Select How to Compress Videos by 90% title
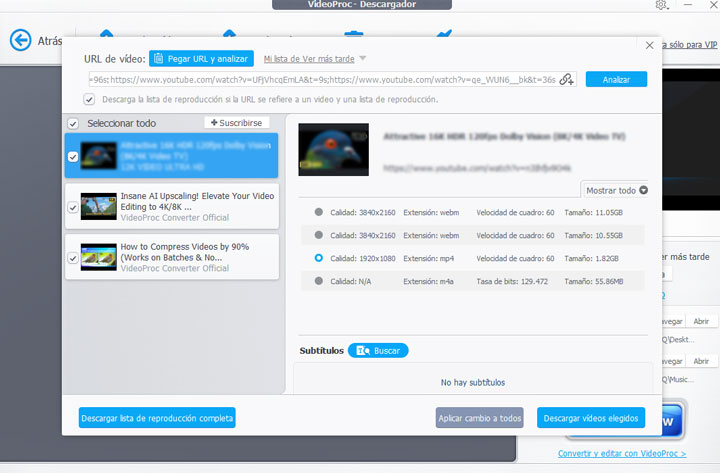The width and height of the screenshot is (720, 473). tap(185, 252)
